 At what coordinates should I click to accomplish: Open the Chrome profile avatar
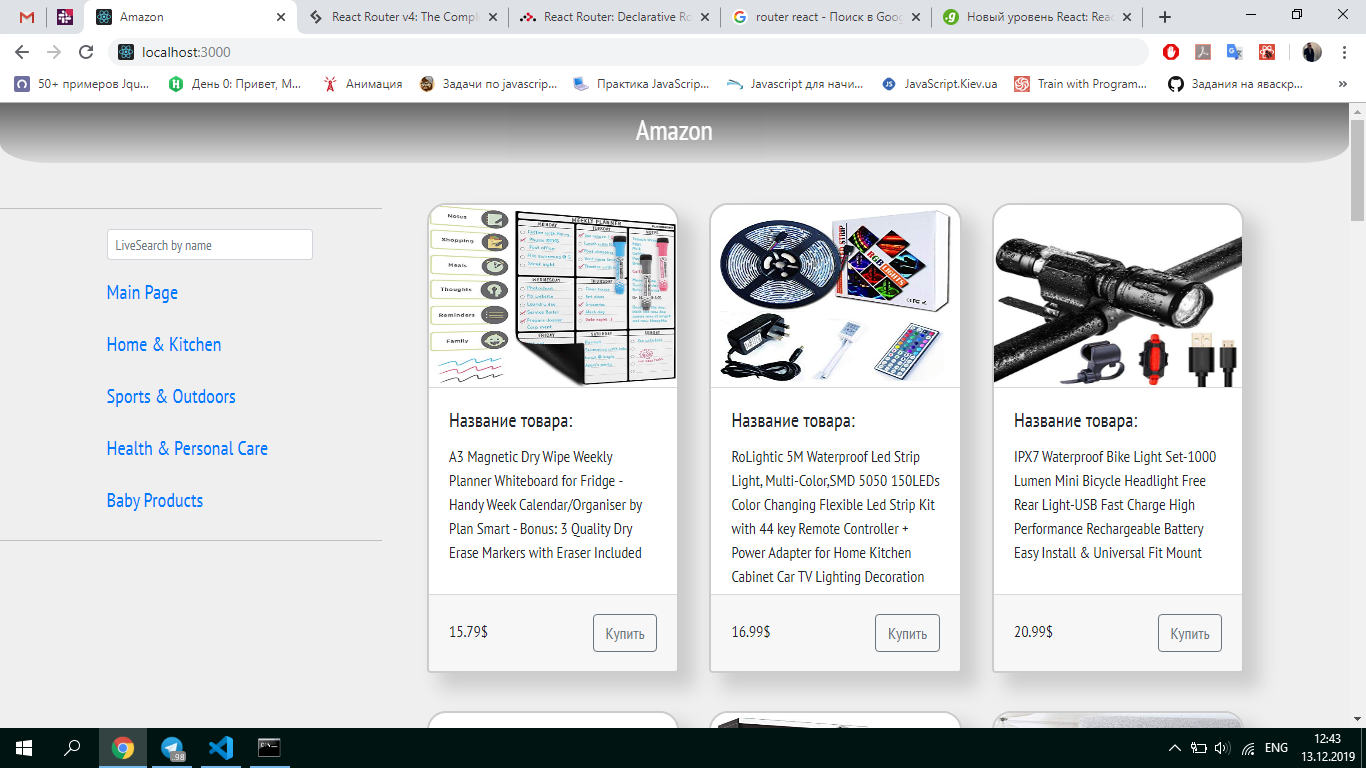click(1312, 52)
